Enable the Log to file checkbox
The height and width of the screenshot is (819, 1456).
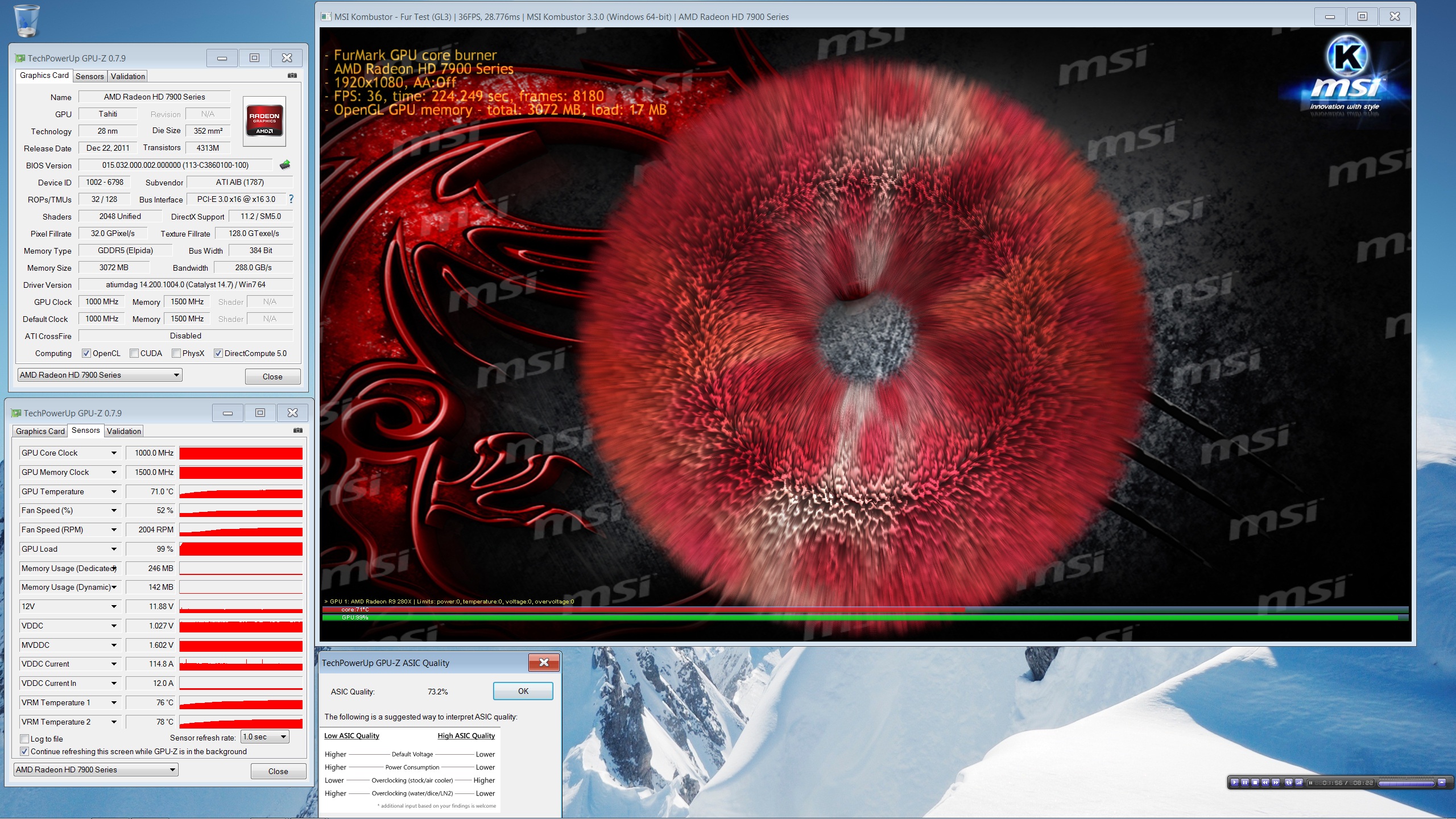[x=24, y=739]
